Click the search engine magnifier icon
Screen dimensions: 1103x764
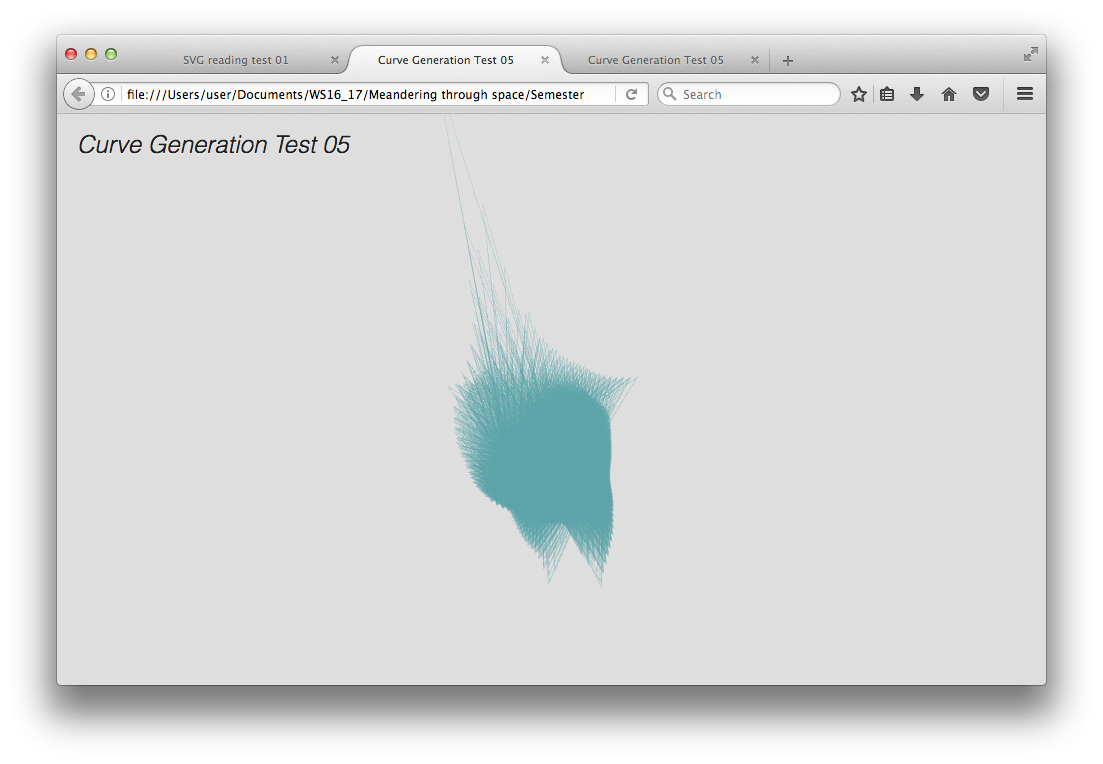pyautogui.click(x=670, y=94)
